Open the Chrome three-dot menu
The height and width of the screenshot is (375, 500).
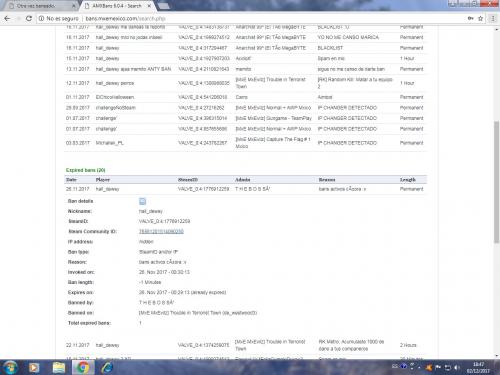pos(492,19)
